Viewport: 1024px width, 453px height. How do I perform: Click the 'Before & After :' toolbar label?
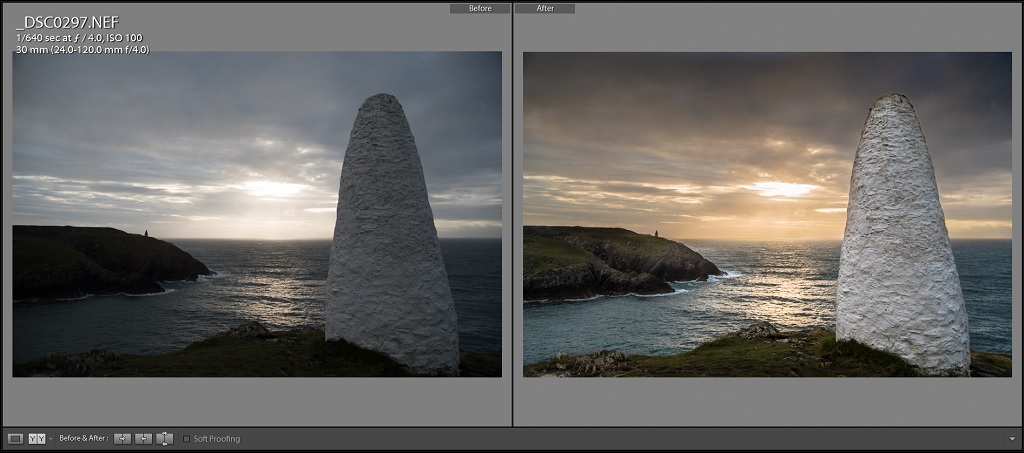click(83, 438)
